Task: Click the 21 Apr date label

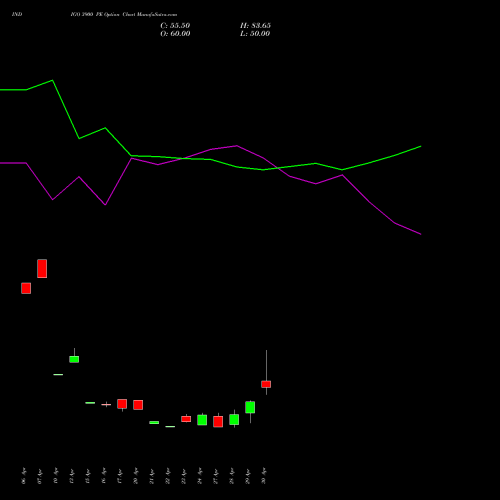Action: [151, 476]
